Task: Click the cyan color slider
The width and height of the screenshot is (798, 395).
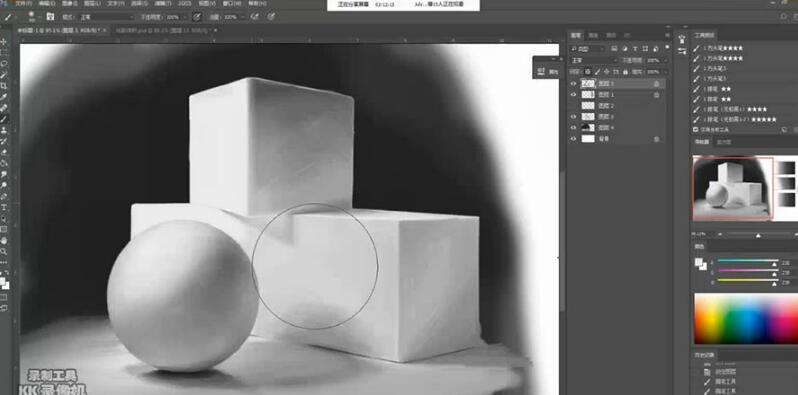Action: pos(747,261)
